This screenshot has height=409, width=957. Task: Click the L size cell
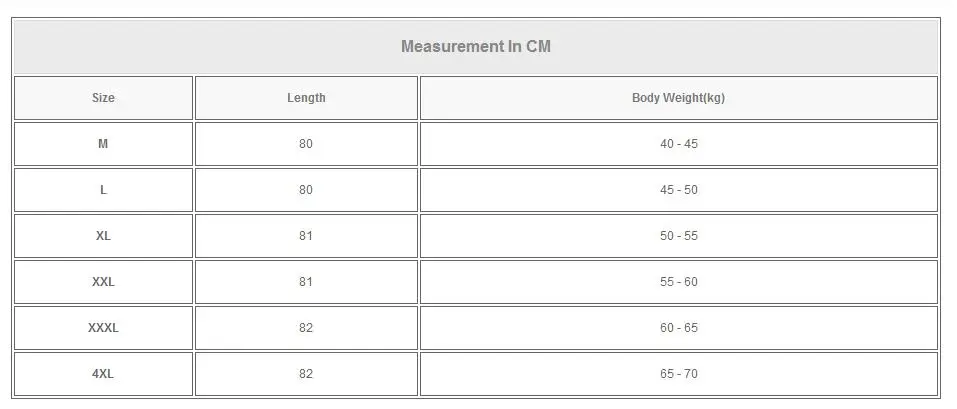pyautogui.click(x=103, y=190)
